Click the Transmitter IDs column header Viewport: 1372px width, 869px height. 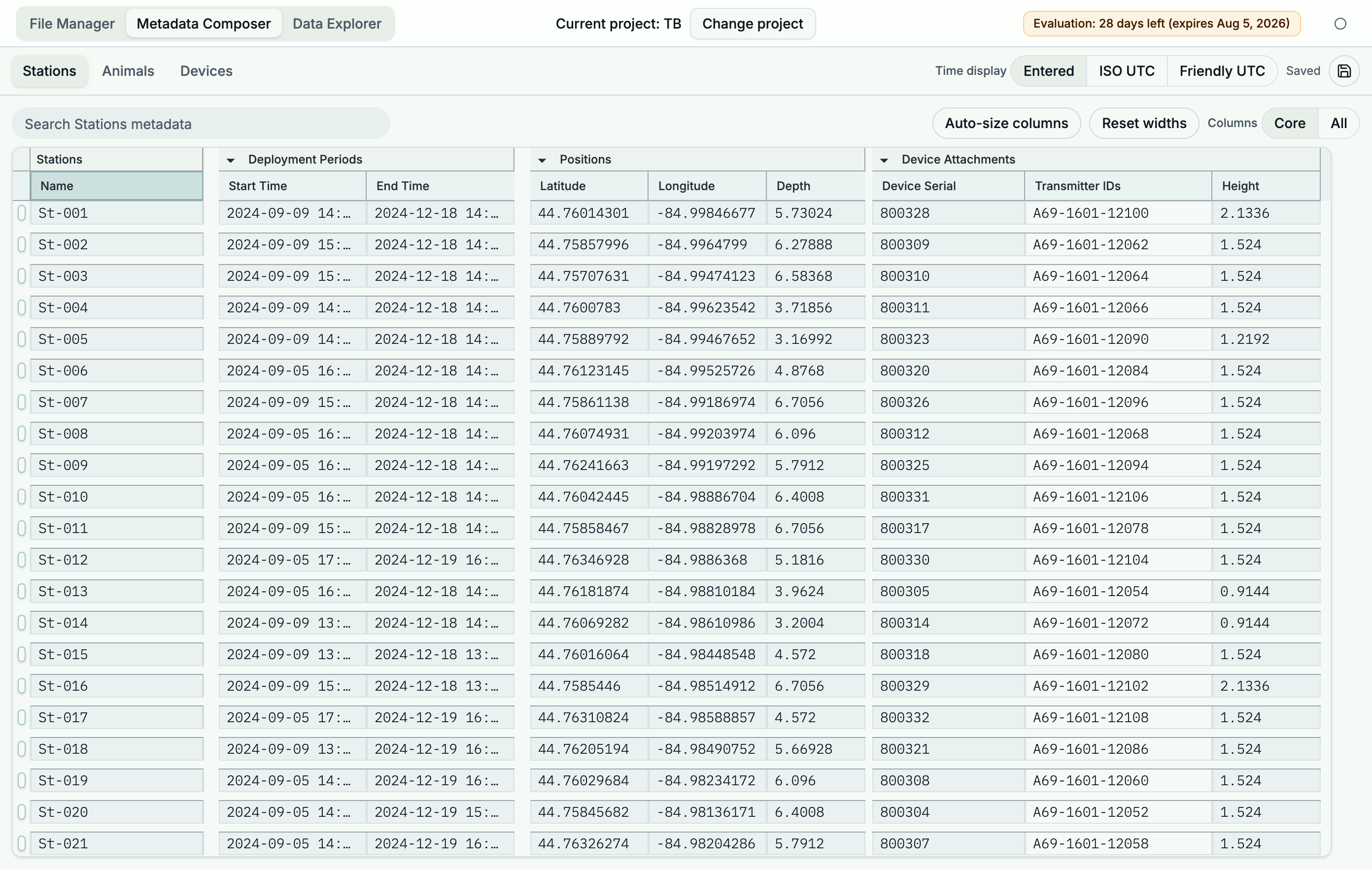click(x=1118, y=186)
